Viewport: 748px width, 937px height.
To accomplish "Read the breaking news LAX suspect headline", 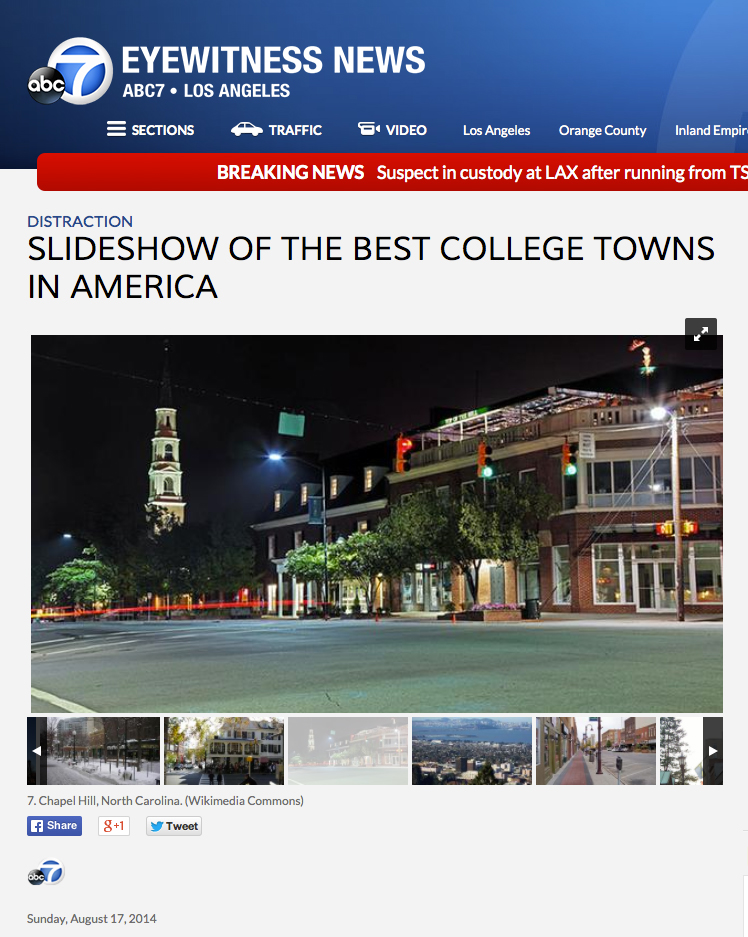I will (x=562, y=173).
